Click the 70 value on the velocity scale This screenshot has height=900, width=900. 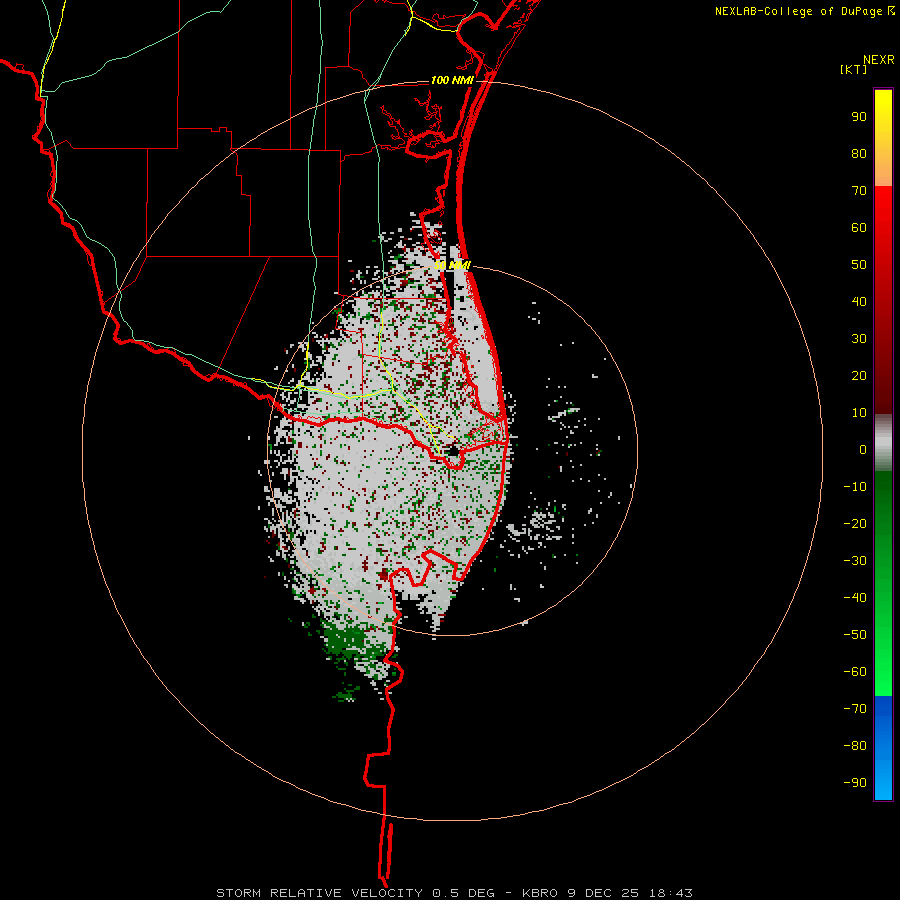pos(859,191)
